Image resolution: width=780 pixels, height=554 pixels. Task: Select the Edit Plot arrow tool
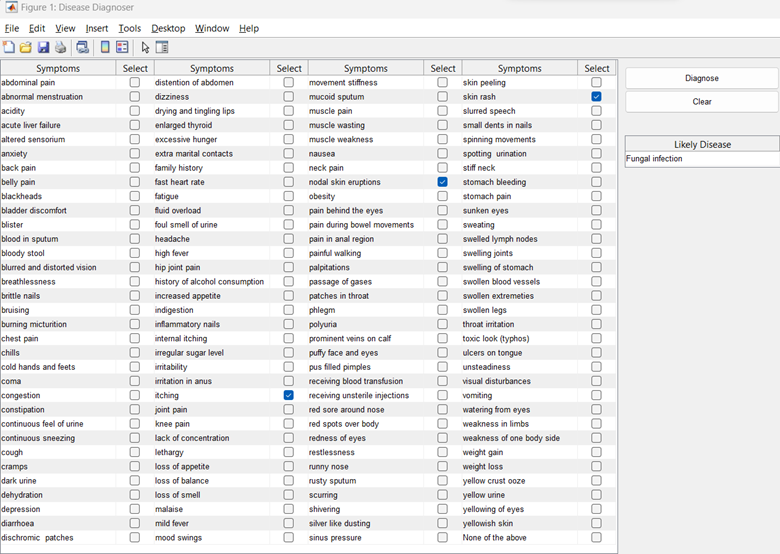(145, 47)
